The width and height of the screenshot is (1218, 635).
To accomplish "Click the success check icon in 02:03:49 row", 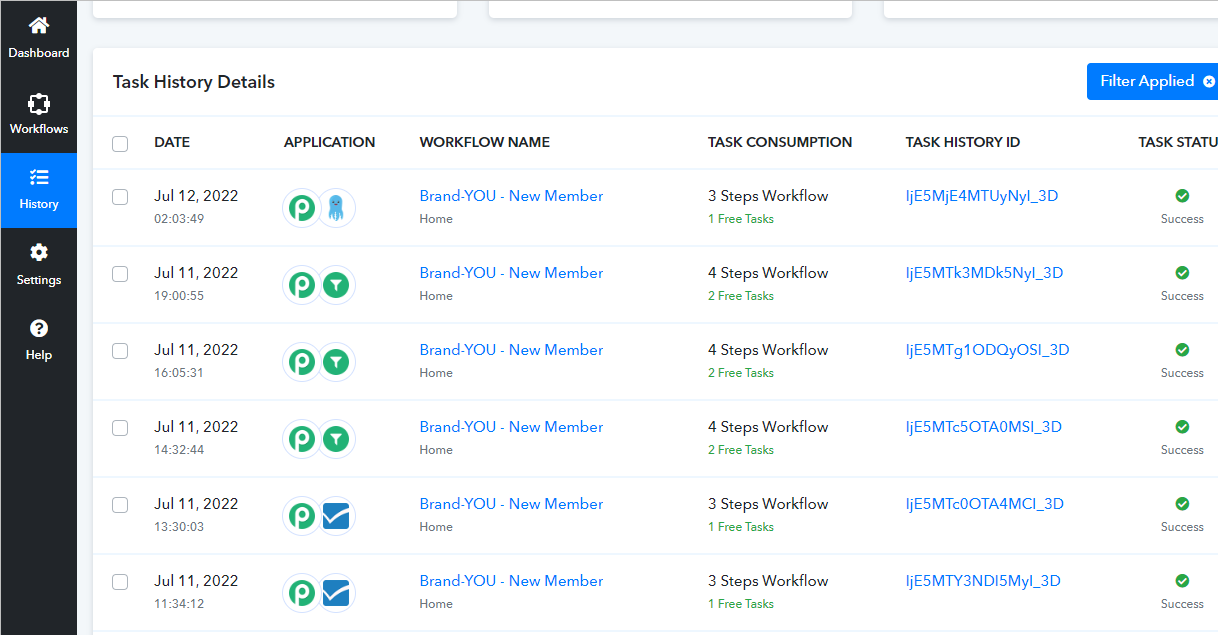I will coord(1182,196).
